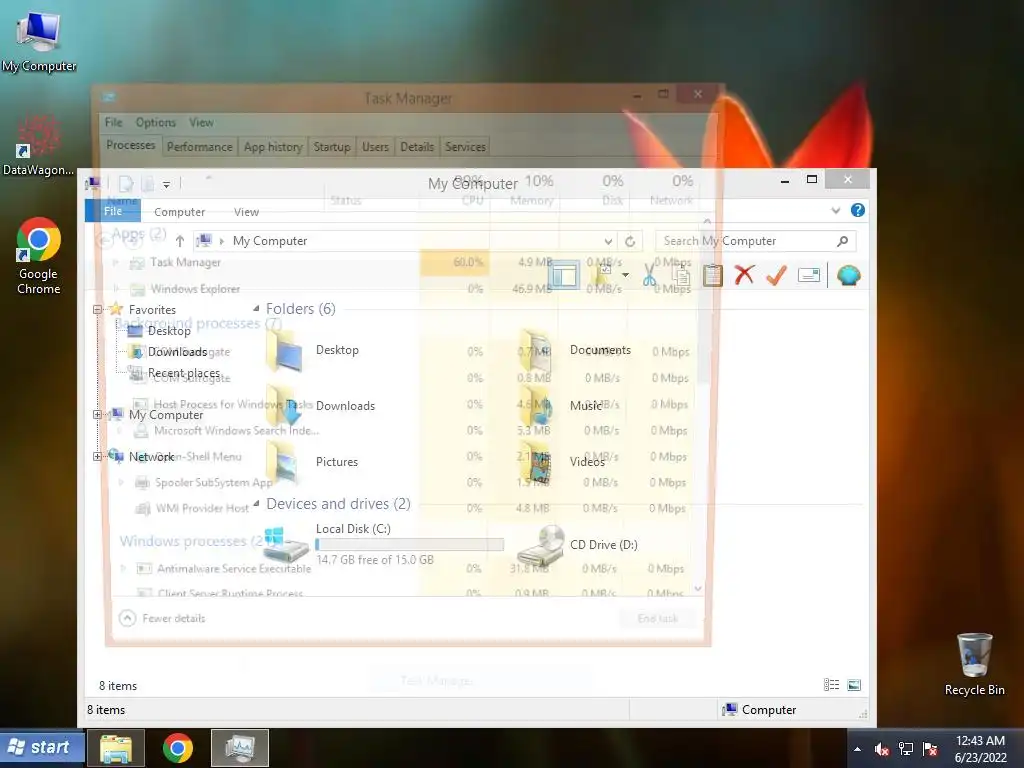Toggle the navigation pane toolbar icon
The image size is (1024, 768).
pos(564,275)
